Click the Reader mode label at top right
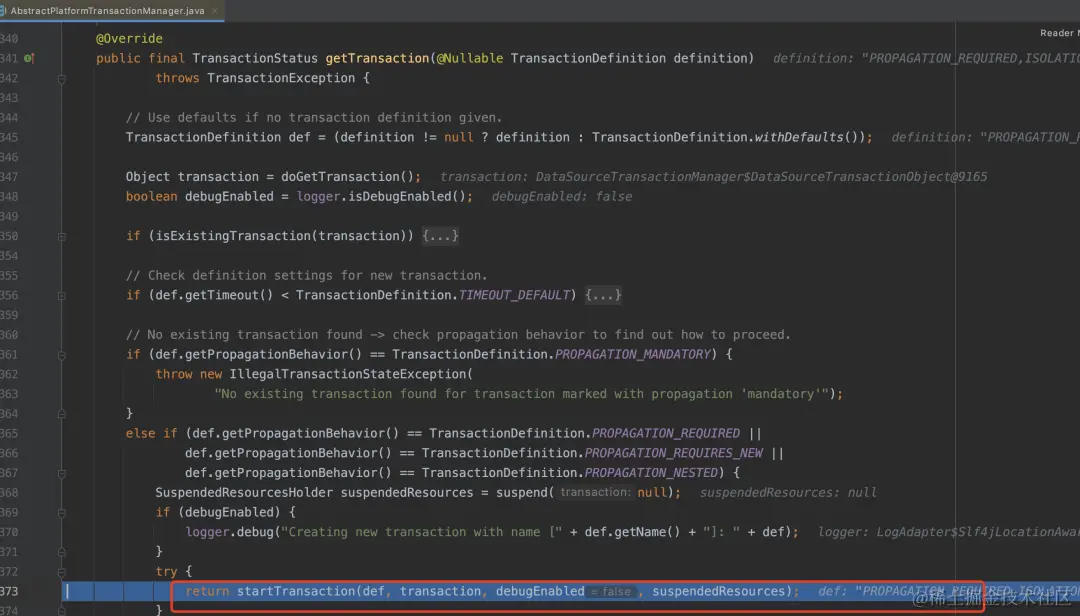This screenshot has height=616, width=1080. point(1059,33)
